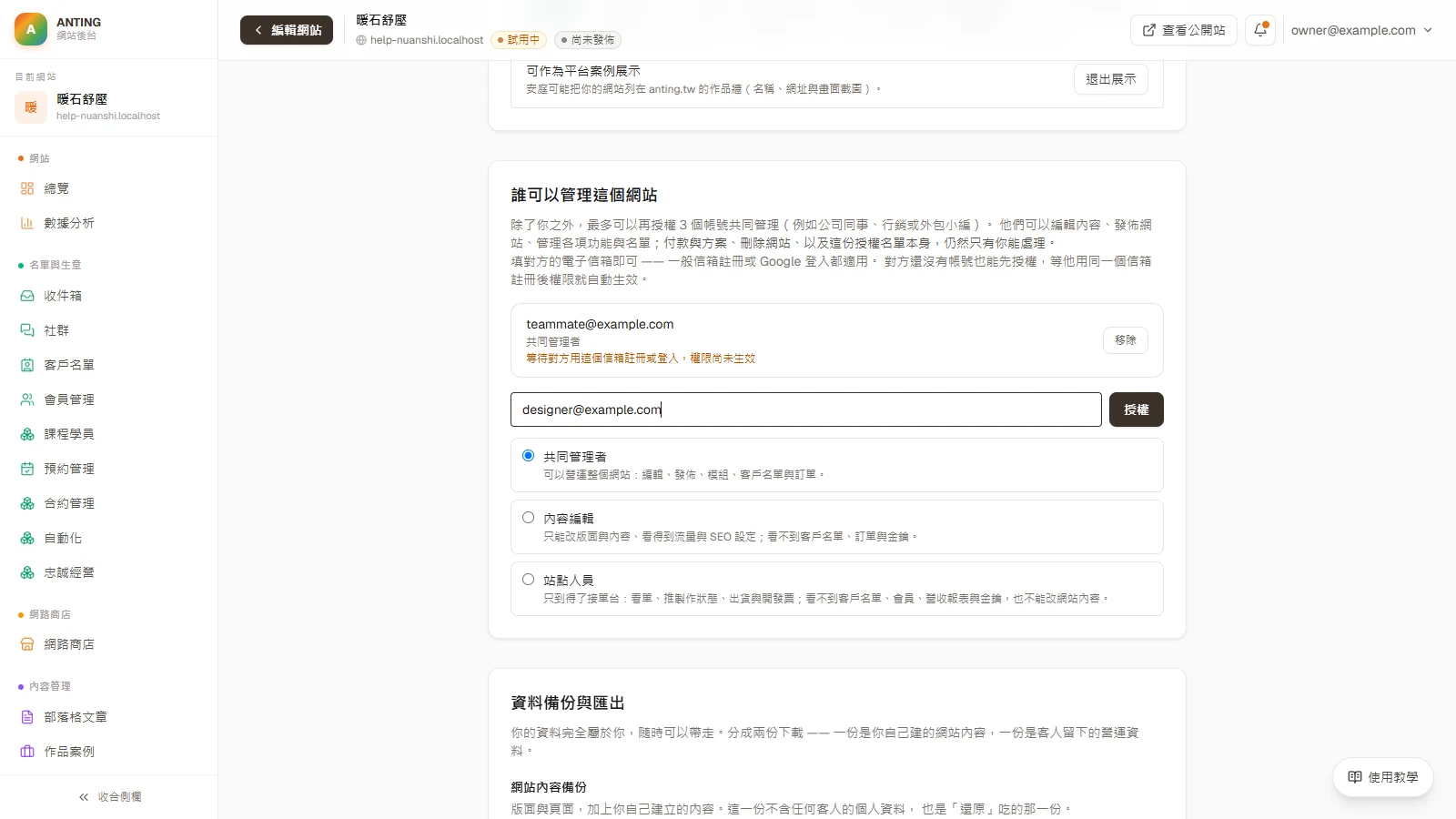Click the designer@example.com email input field
Image resolution: width=1456 pixels, height=819 pixels.
(806, 409)
